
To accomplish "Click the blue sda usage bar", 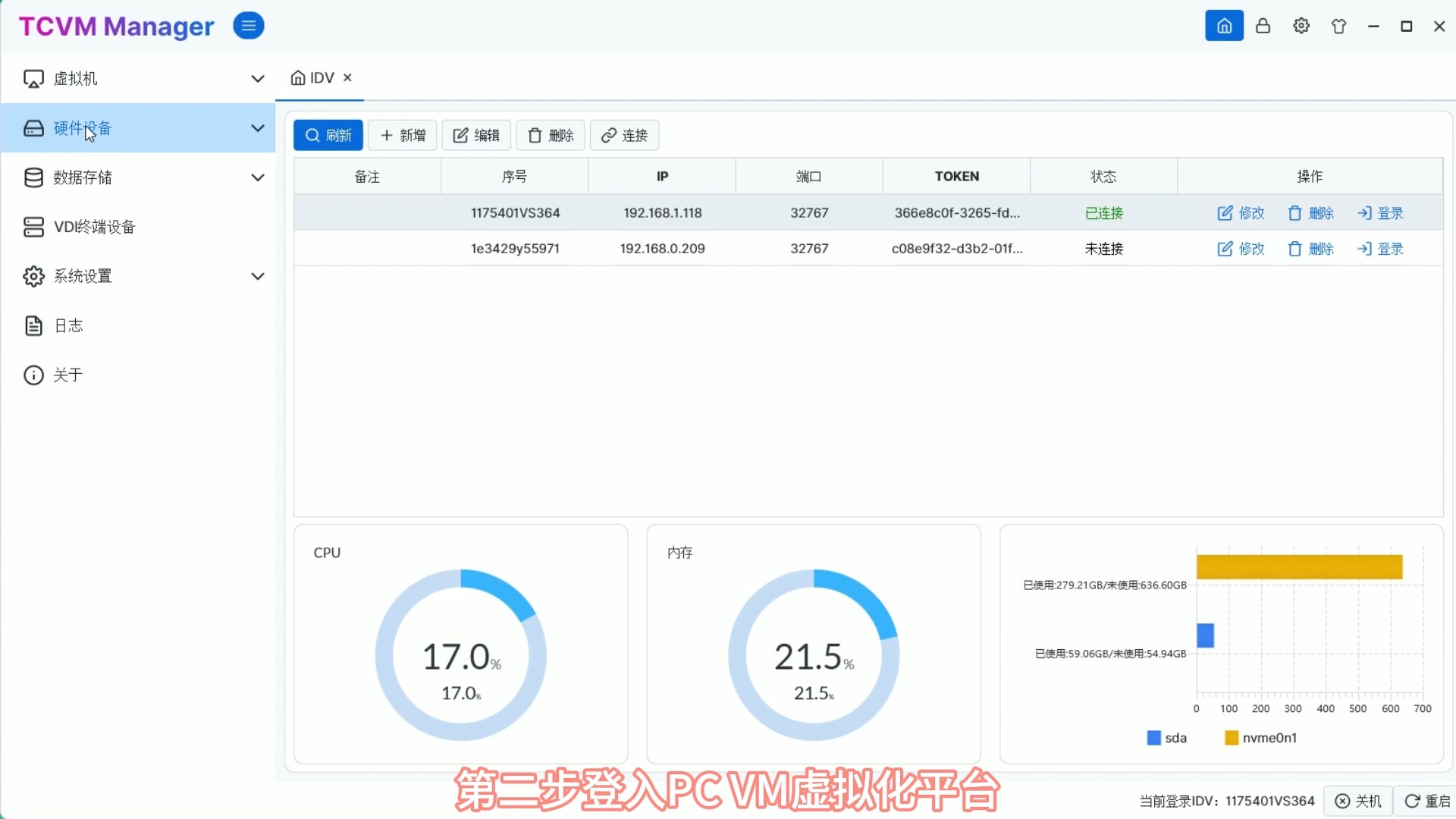I will tap(1205, 635).
